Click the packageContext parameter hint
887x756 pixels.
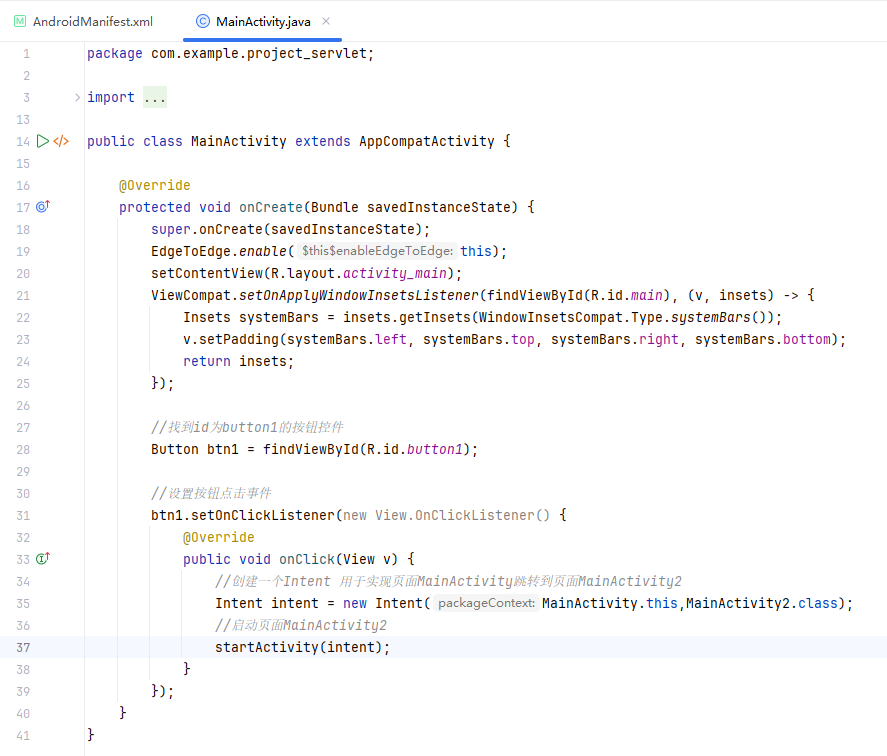pos(486,603)
